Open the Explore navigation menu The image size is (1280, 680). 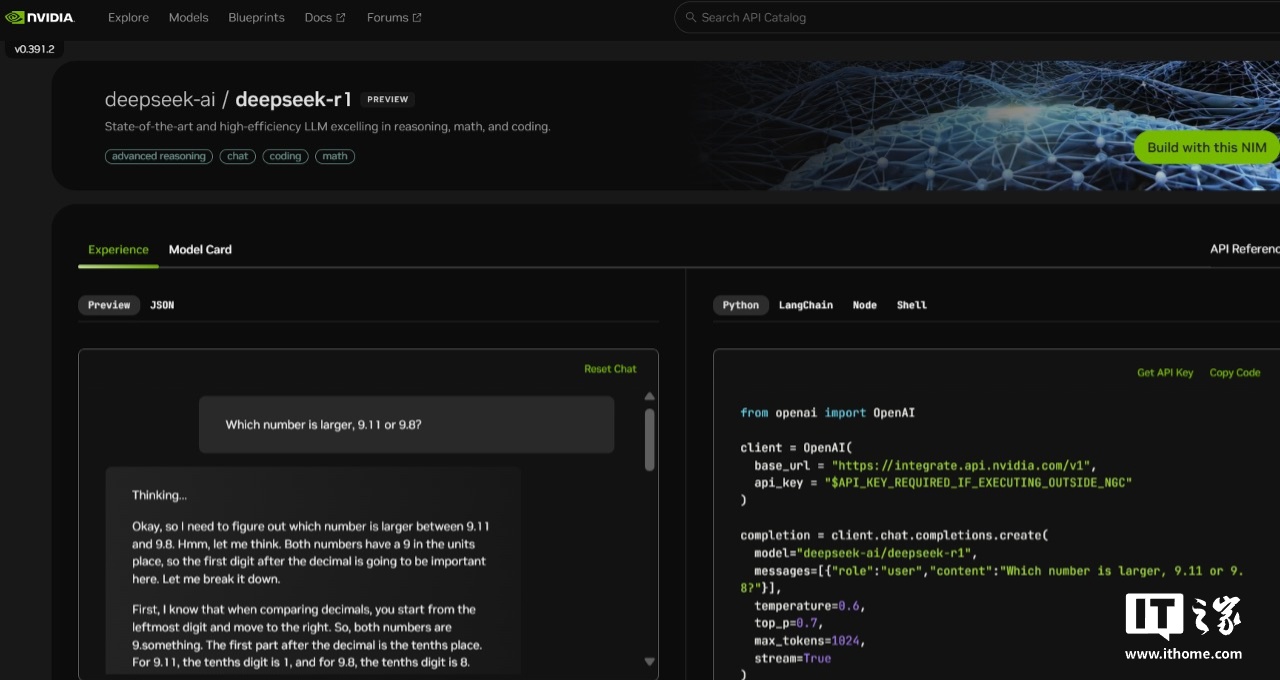coord(128,17)
